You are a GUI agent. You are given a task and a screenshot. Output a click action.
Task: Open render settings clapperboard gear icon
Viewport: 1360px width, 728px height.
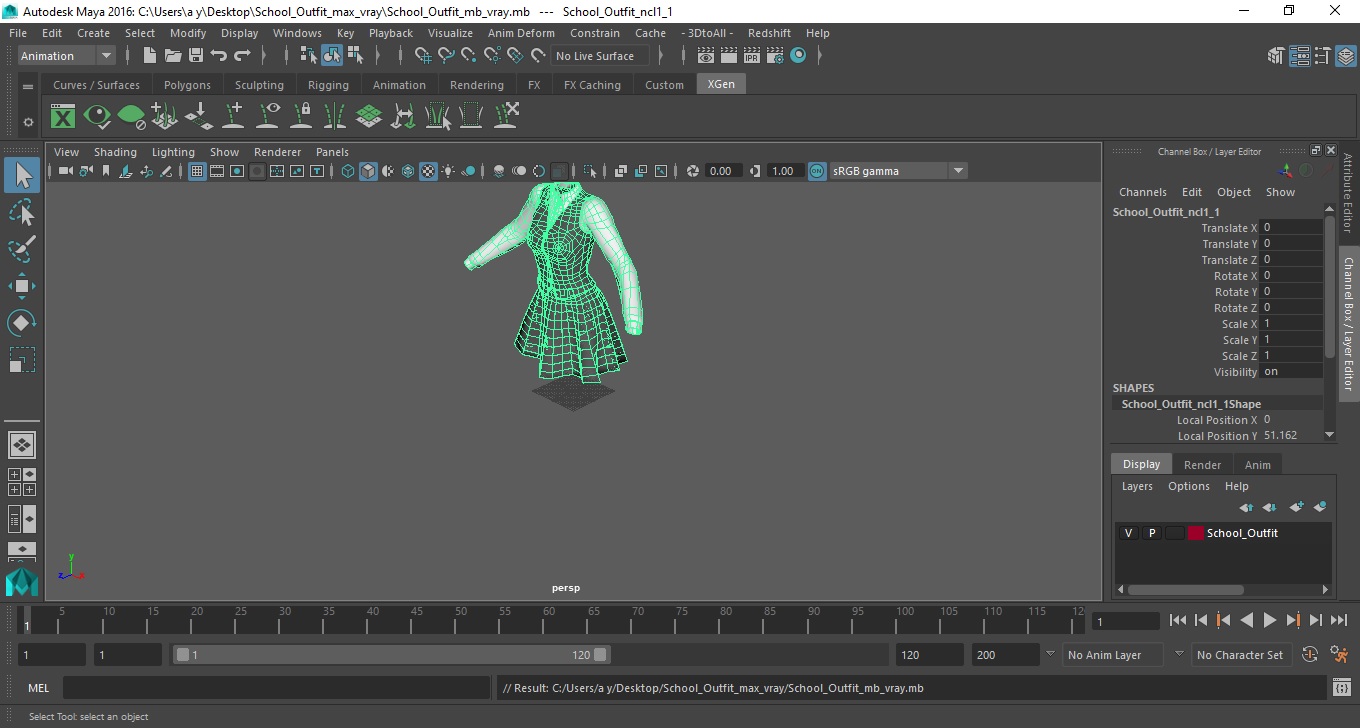tap(775, 56)
